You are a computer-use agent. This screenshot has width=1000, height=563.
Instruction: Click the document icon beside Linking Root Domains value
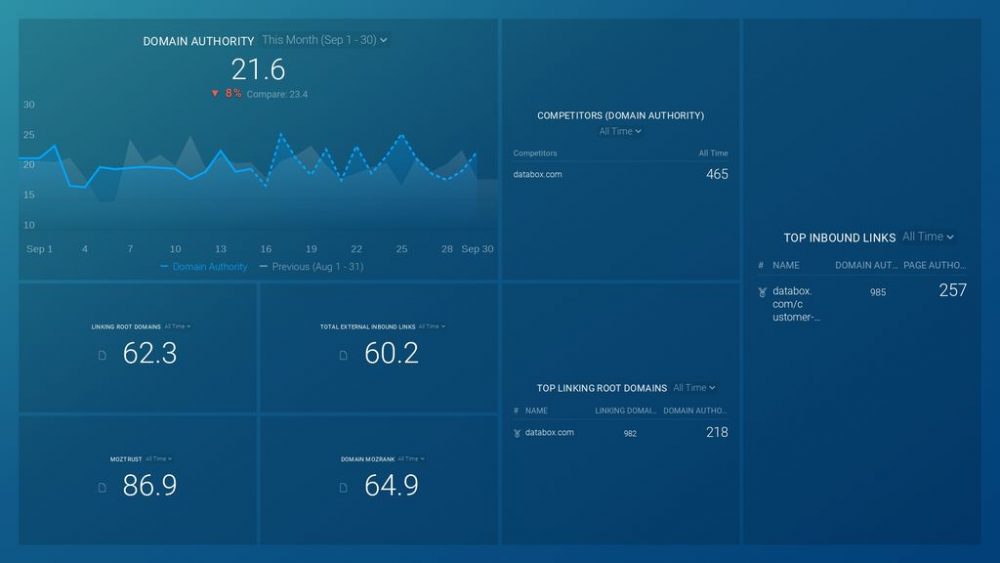pos(102,355)
